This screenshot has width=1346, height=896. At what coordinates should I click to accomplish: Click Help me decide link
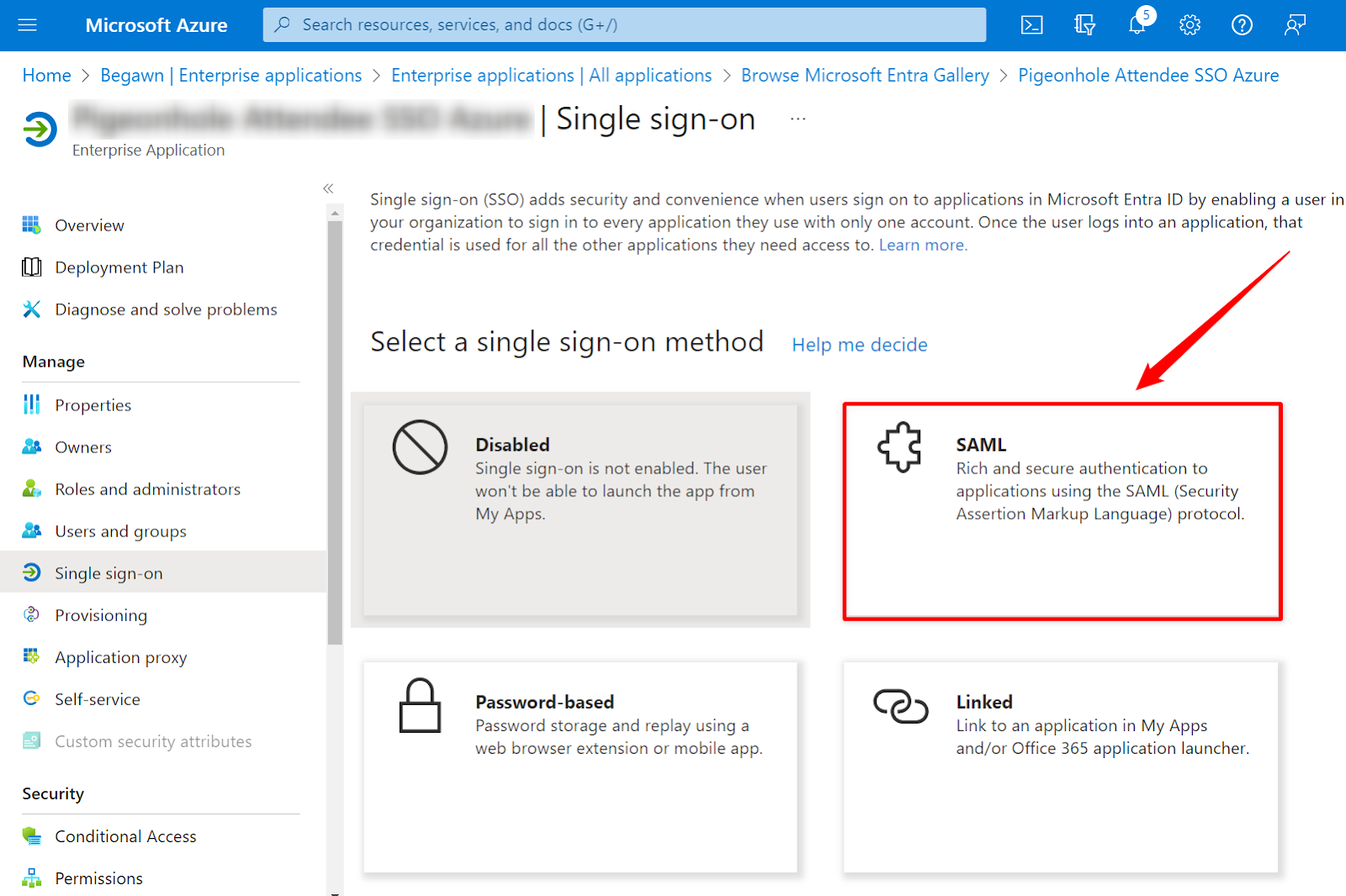(x=860, y=345)
